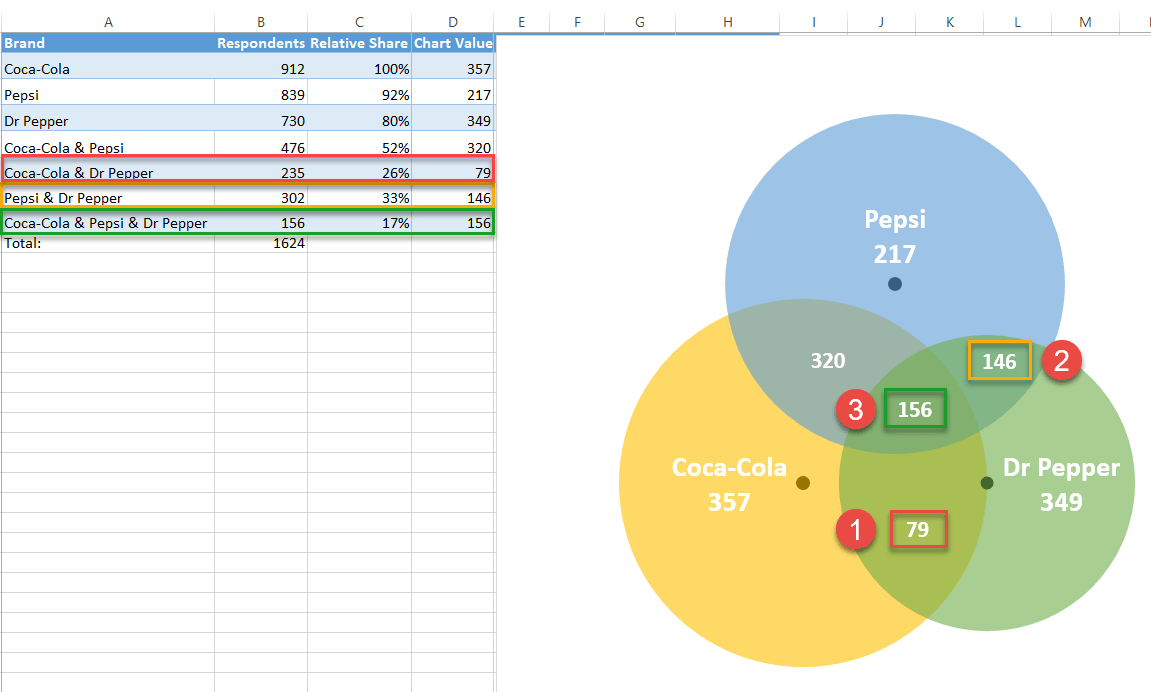Screen dimensions: 1151x692
Task: Select column A header
Action: click(x=107, y=21)
